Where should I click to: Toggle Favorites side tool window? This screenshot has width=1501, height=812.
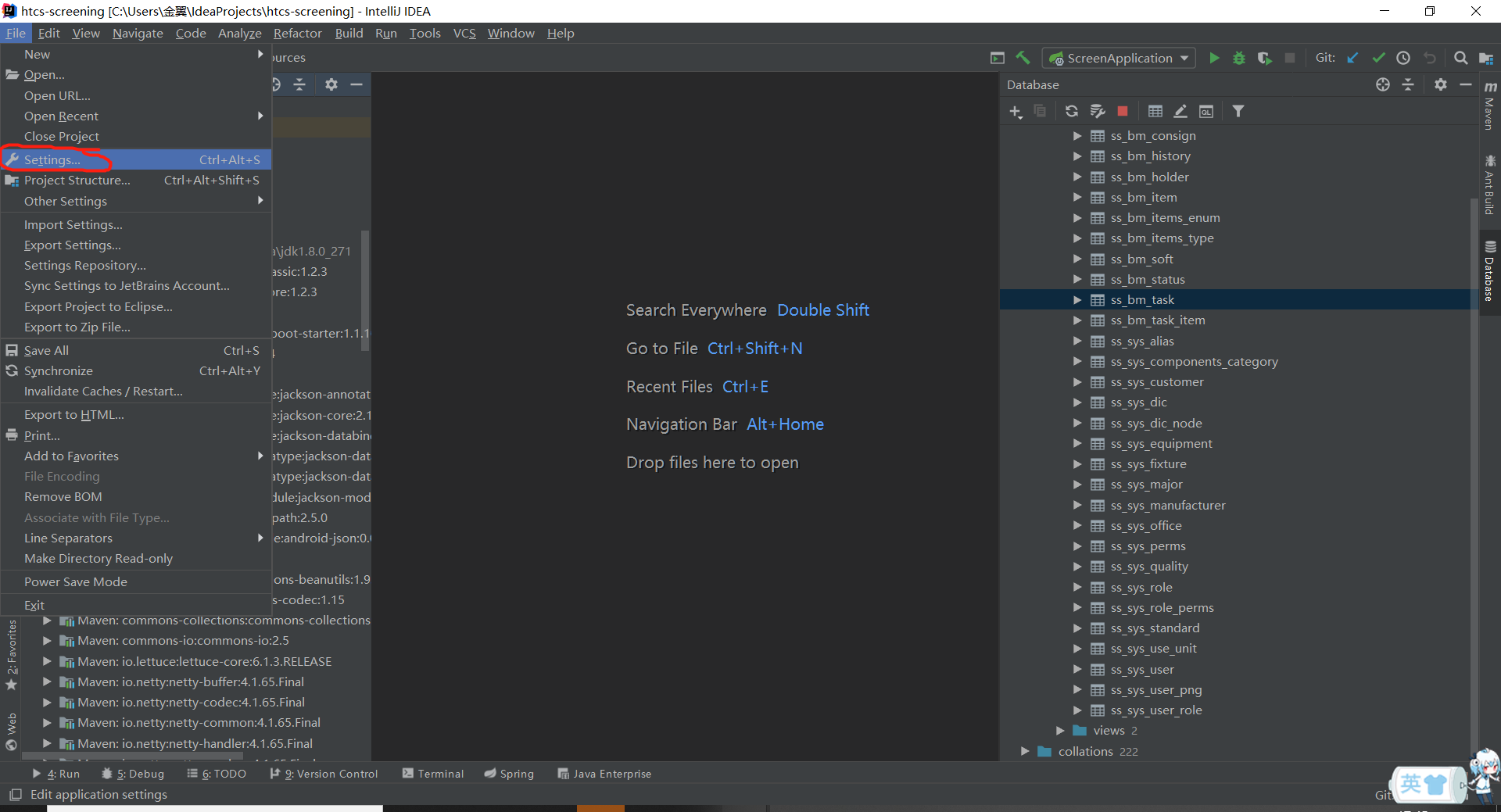pyautogui.click(x=12, y=655)
